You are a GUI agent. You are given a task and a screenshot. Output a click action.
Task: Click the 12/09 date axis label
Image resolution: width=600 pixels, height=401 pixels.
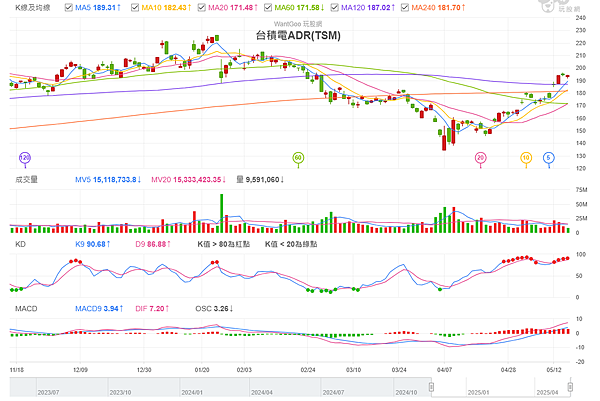click(x=80, y=370)
